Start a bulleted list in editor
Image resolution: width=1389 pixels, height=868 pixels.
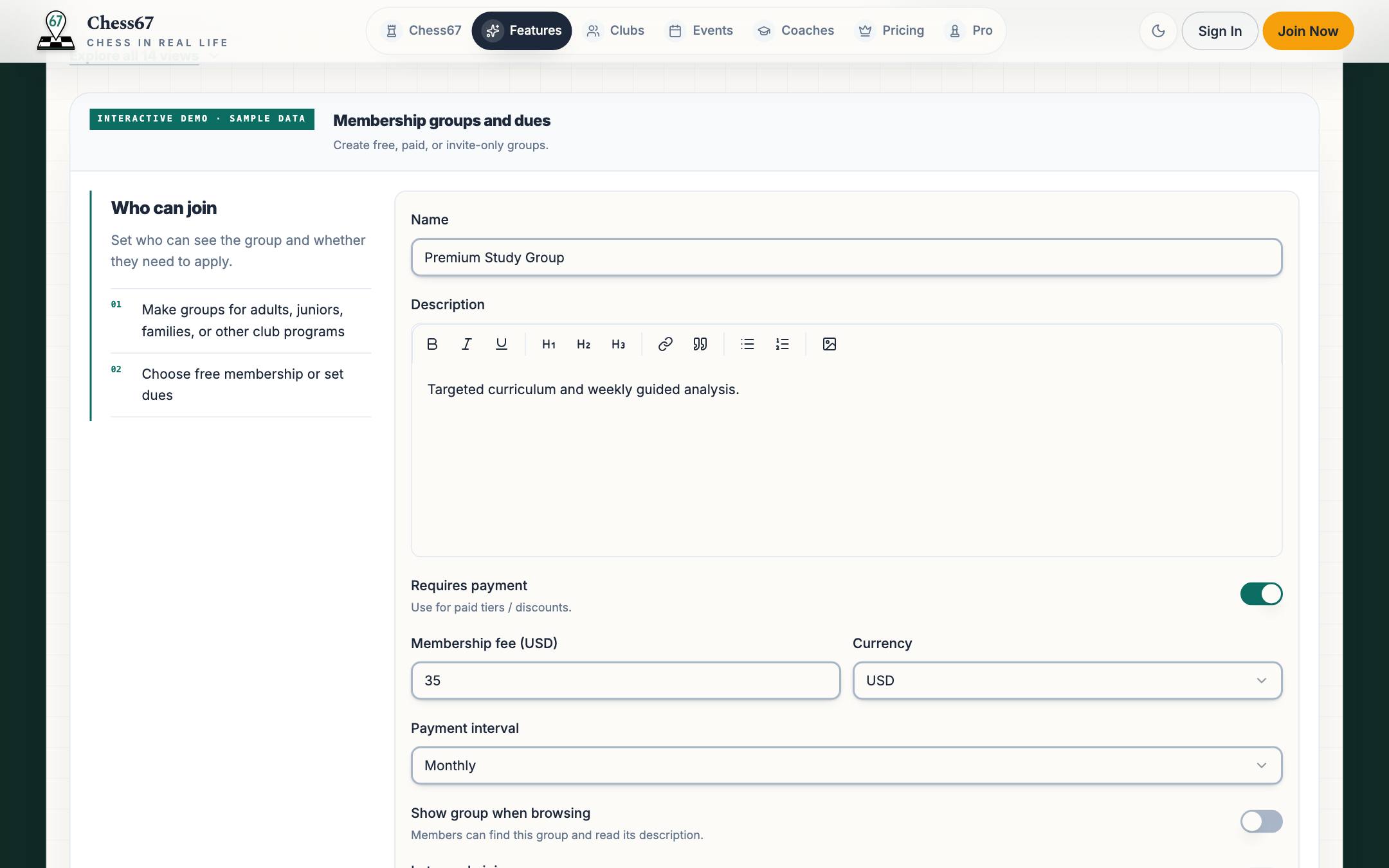pos(747,344)
